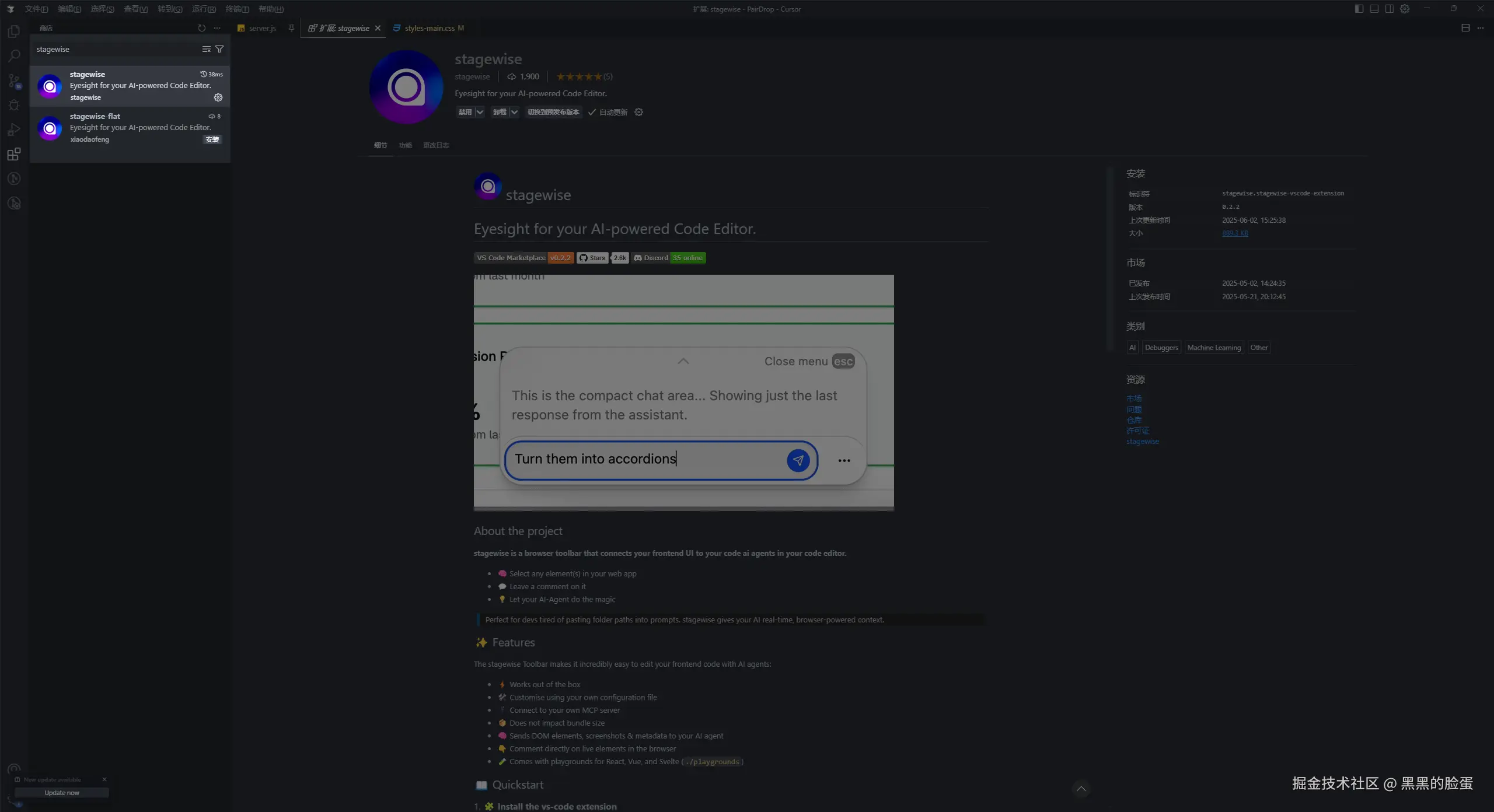This screenshot has width=1494, height=812.
Task: Open the changelog (更改日志) tab
Action: (x=435, y=145)
